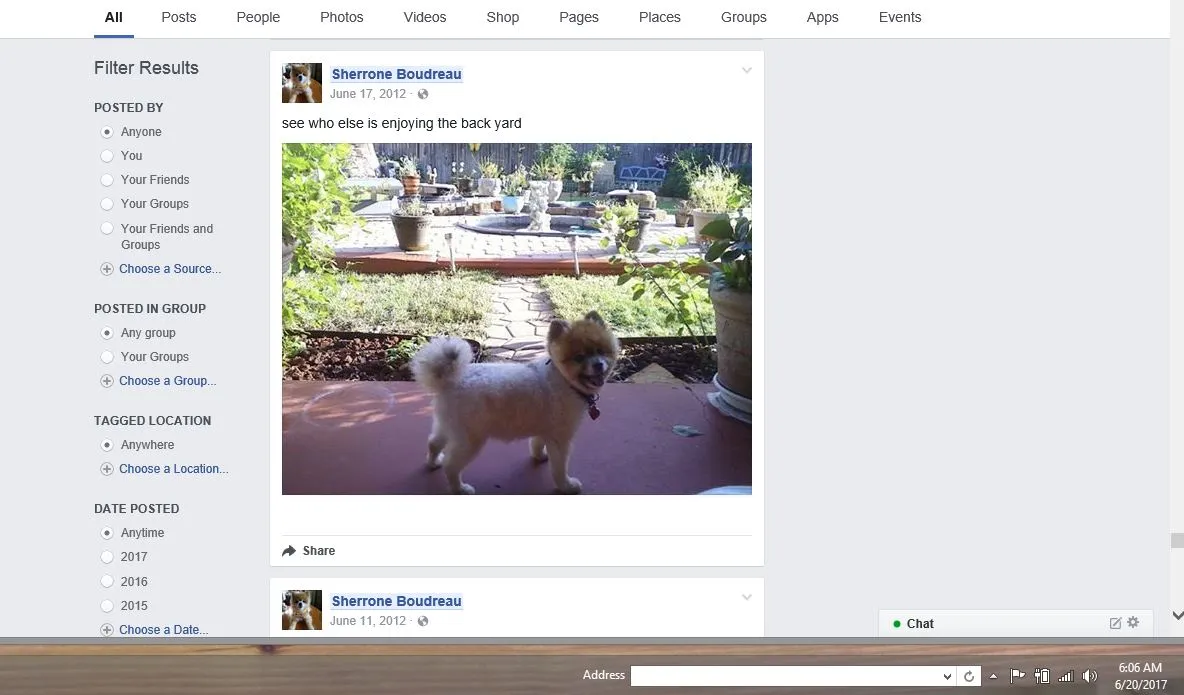This screenshot has width=1184, height=695.
Task: Click plus icon beside Choose a Location
Action: tap(107, 469)
